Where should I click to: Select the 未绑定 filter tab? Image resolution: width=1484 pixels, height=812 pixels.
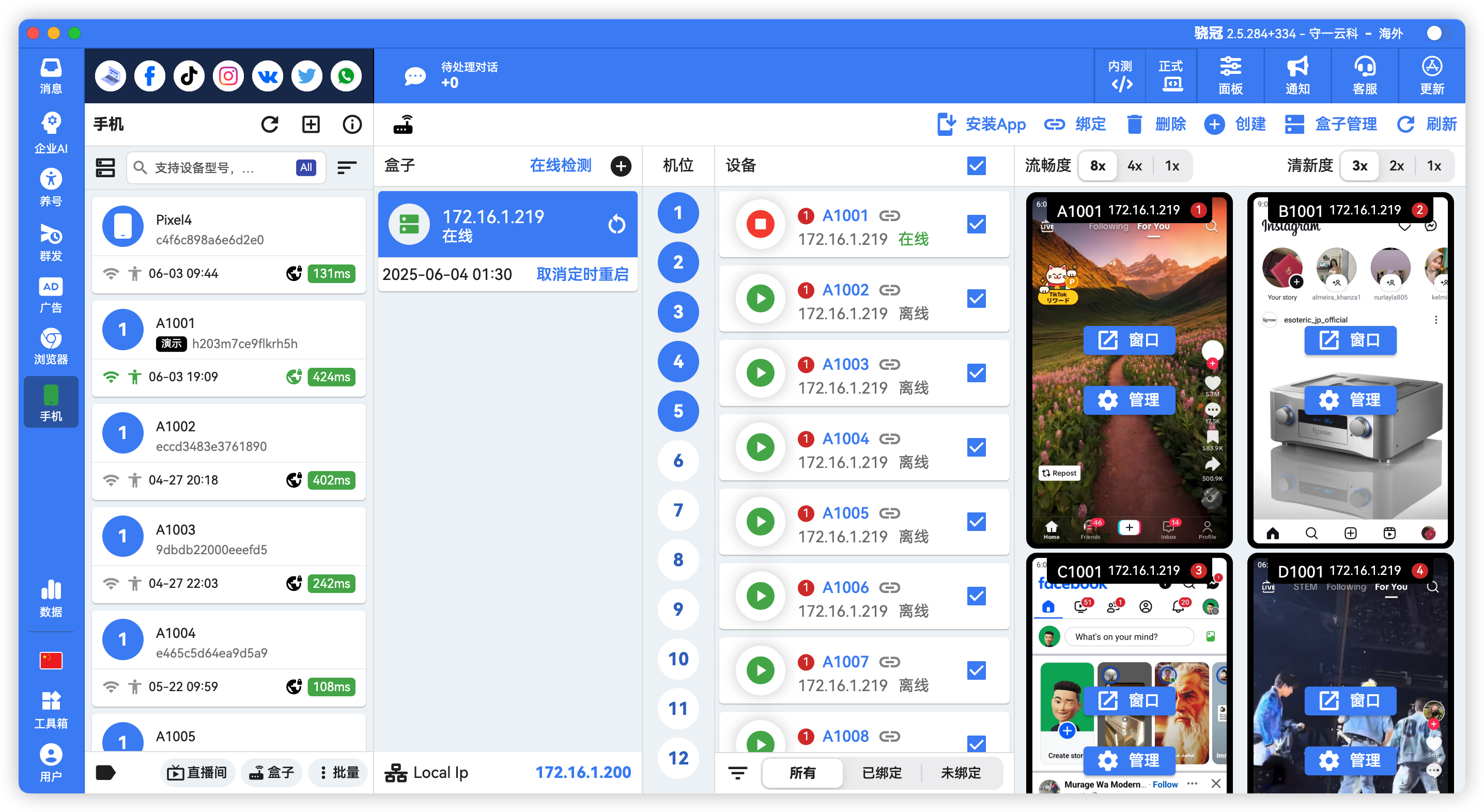point(961,773)
